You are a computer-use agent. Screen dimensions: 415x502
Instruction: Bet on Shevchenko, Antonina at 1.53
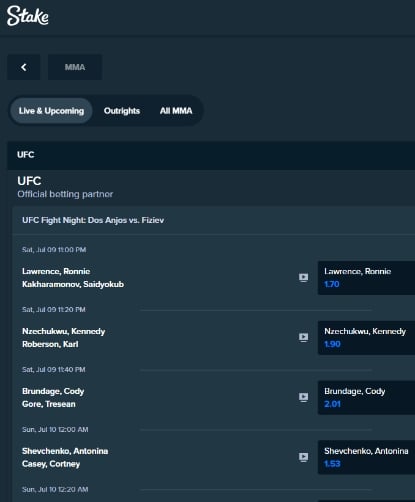[x=366, y=457]
